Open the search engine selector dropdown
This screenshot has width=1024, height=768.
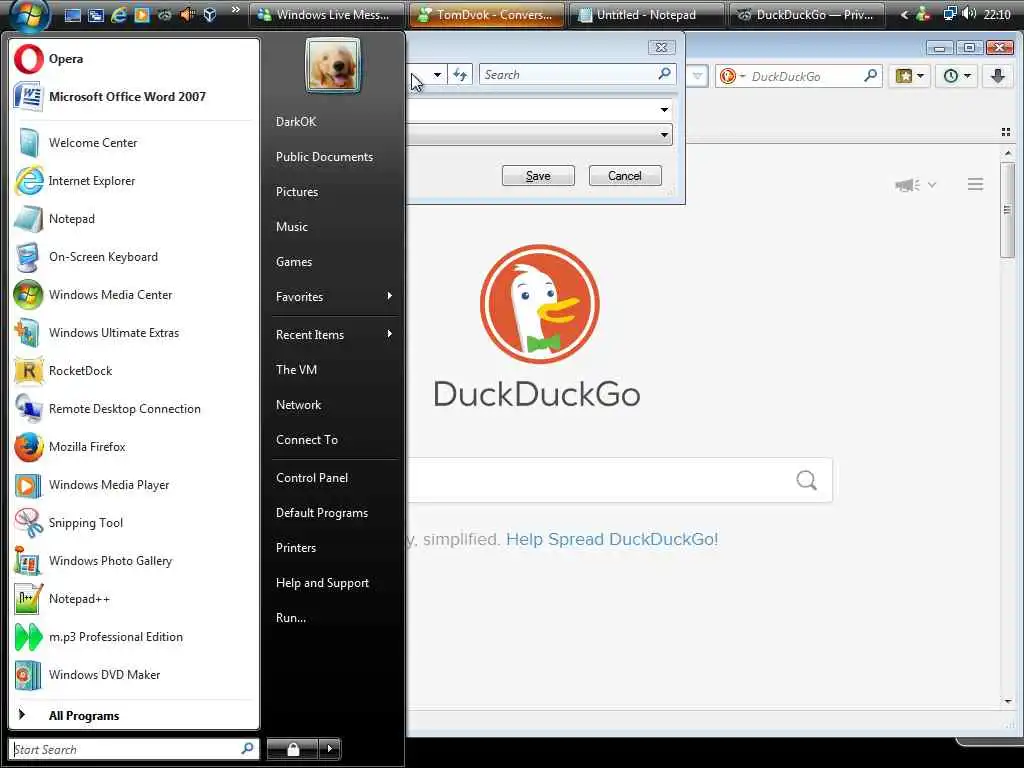pyautogui.click(x=732, y=76)
